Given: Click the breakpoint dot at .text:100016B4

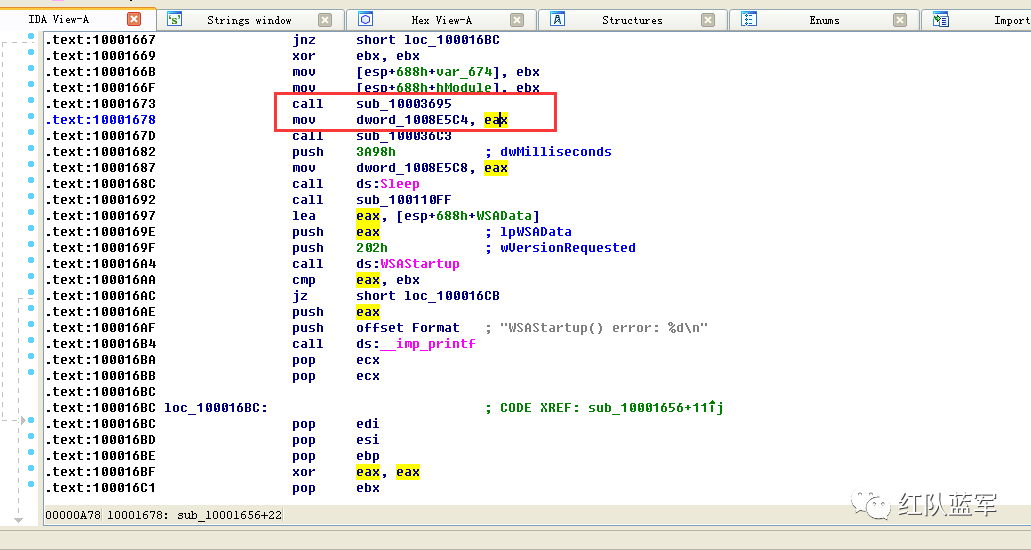Looking at the screenshot, I should pos(31,341).
